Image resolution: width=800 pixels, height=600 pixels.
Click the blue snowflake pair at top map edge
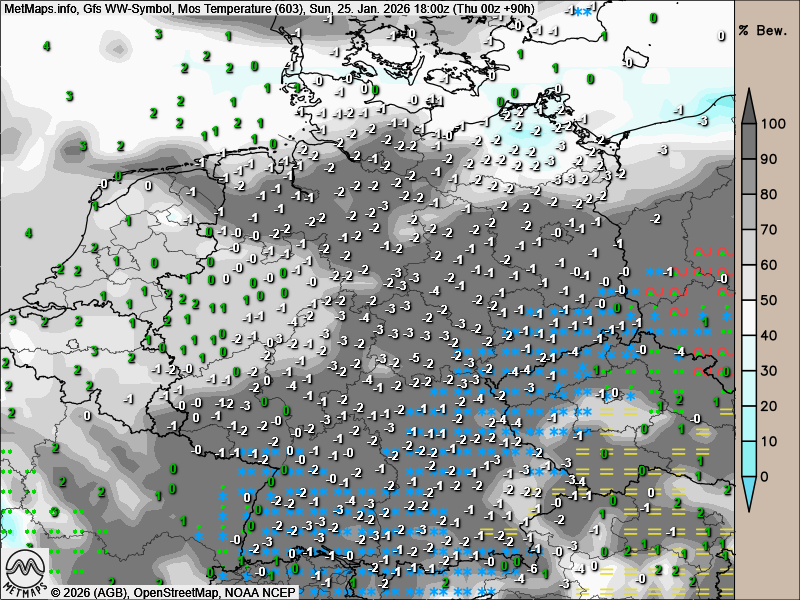579,10
